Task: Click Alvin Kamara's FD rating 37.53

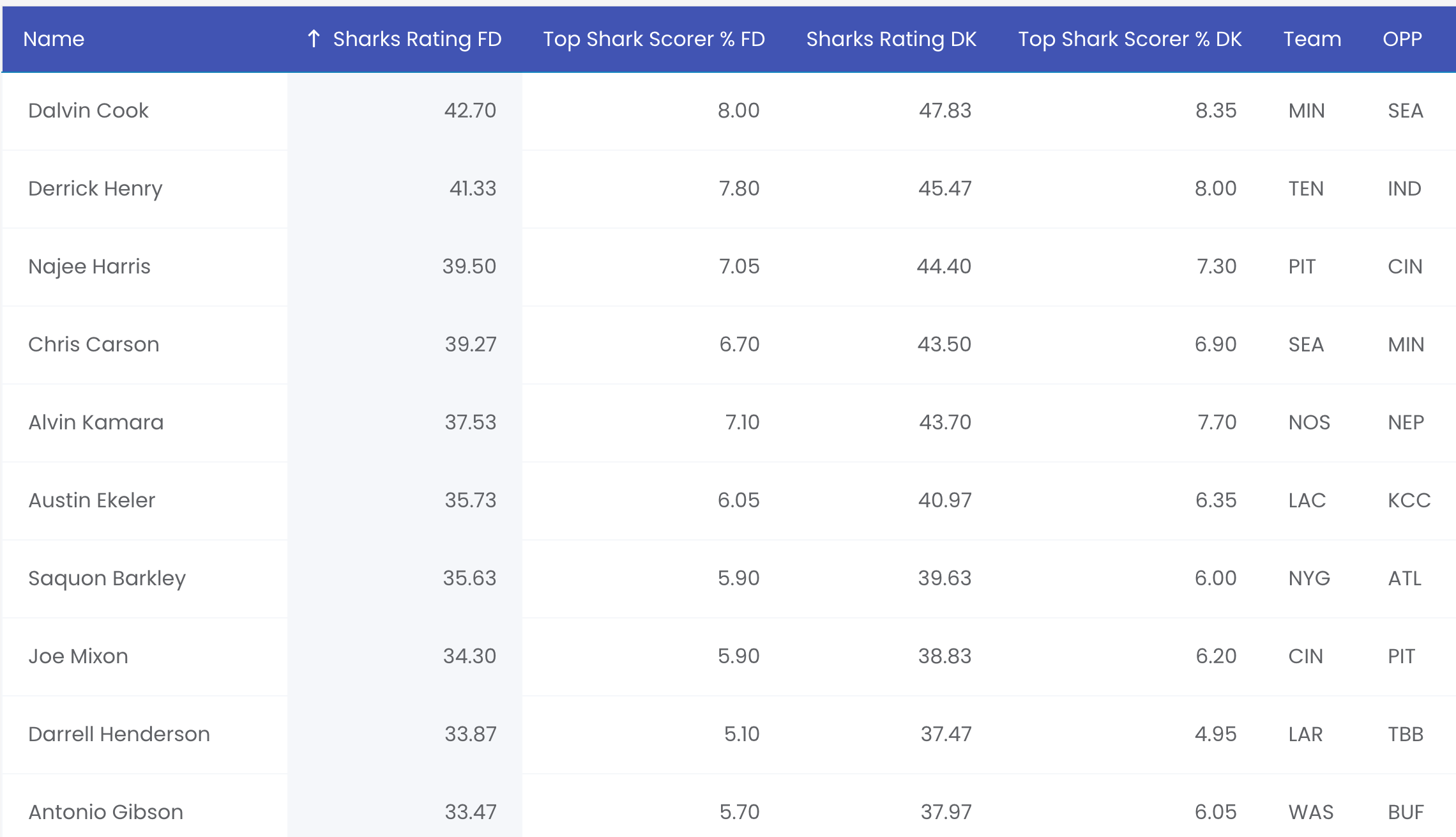Action: pyautogui.click(x=471, y=422)
